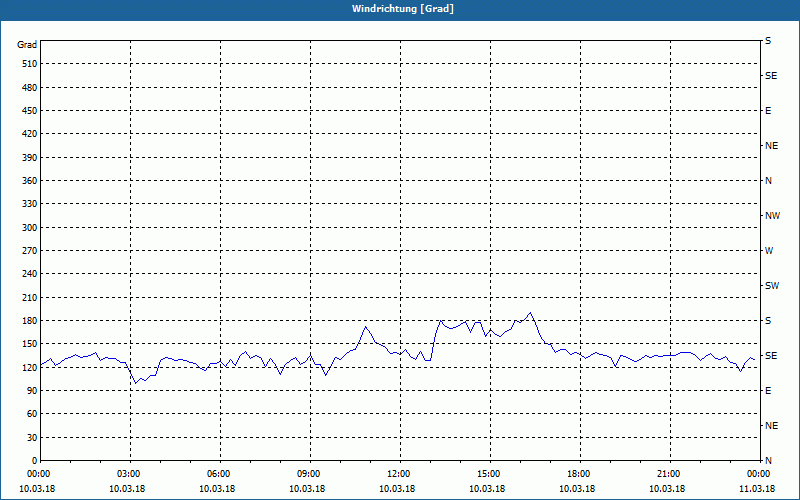Select the 09:00 time axis marker

310,474
